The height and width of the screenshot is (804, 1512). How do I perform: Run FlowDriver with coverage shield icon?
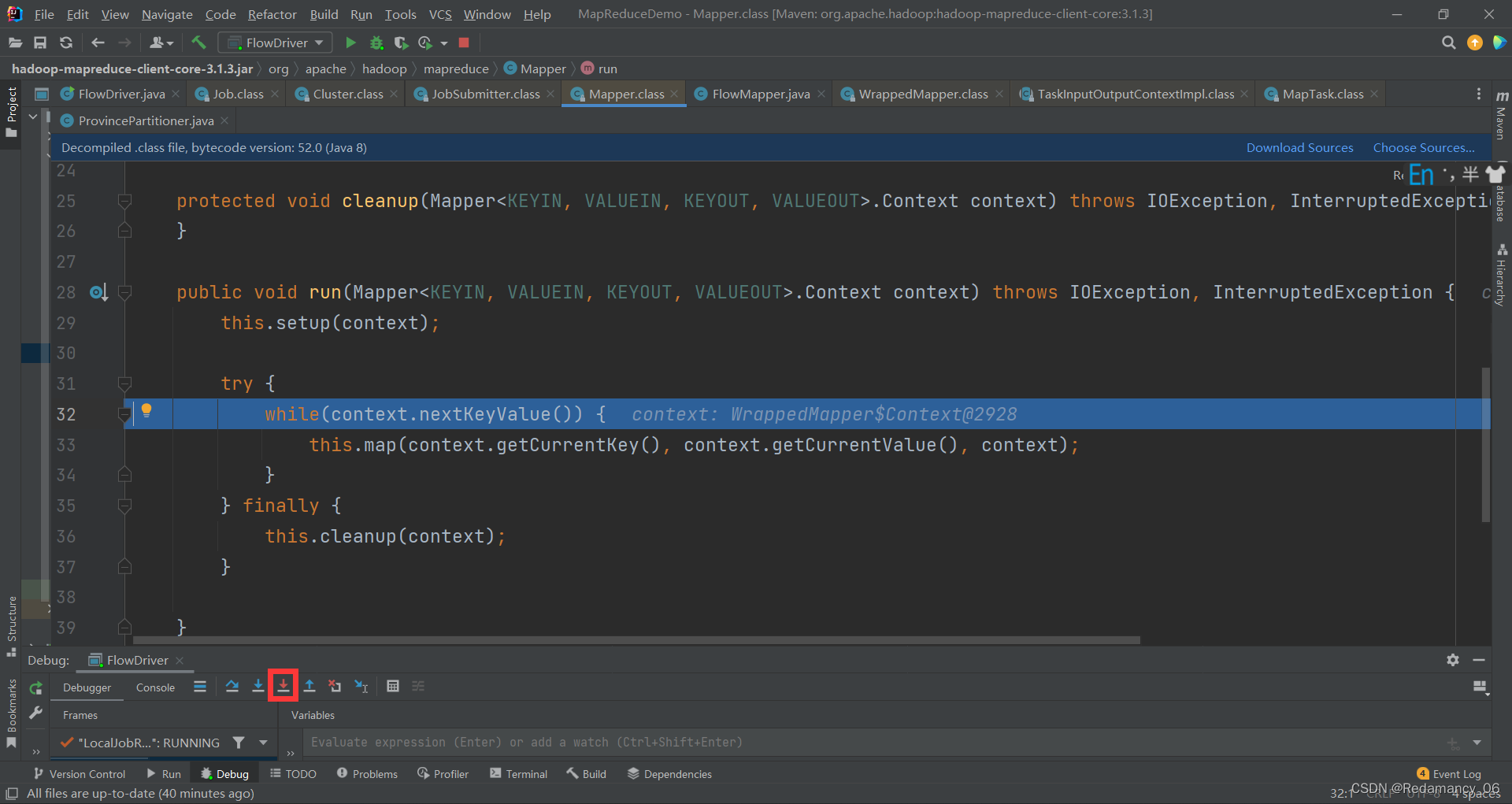click(x=401, y=43)
